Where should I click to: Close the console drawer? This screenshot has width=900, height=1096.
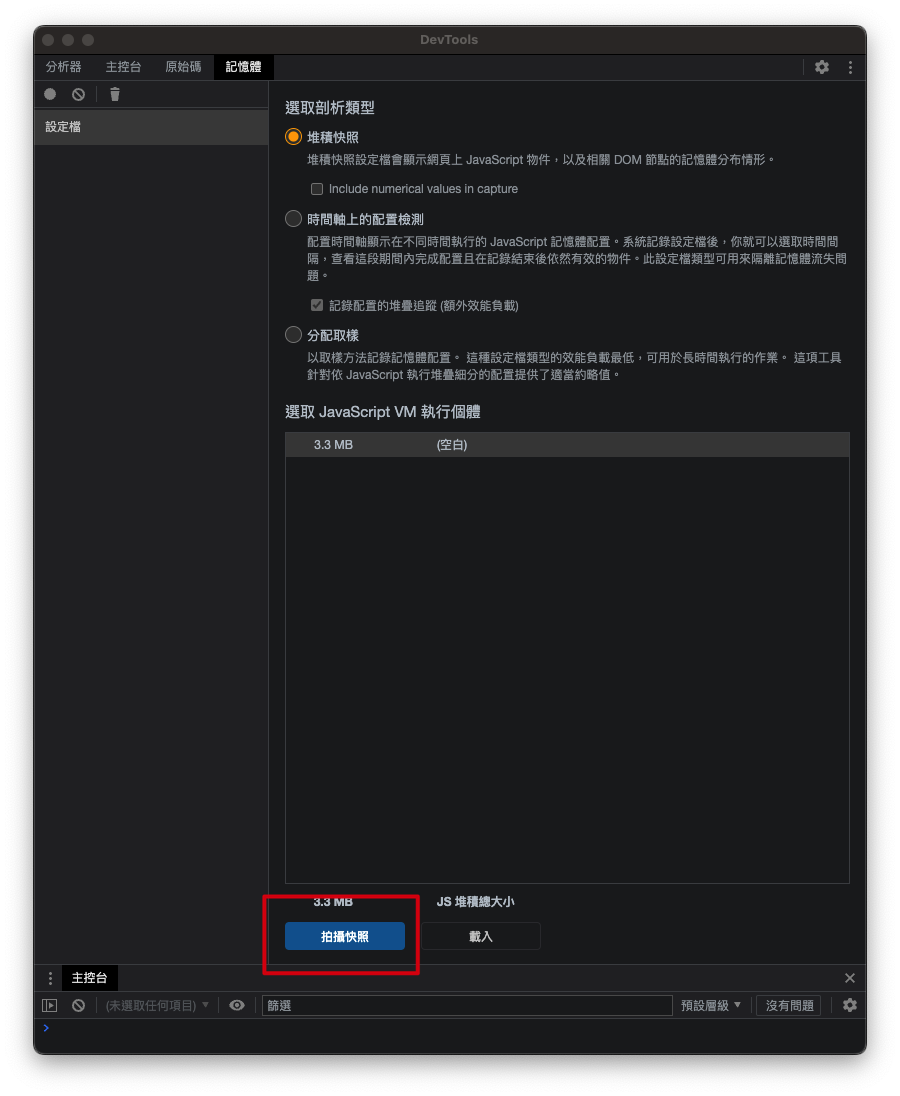pyautogui.click(x=849, y=978)
